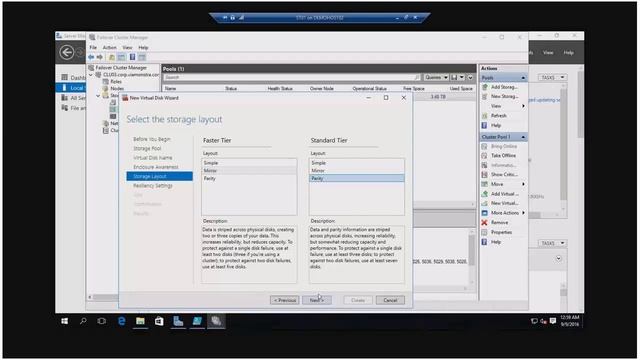
Task: Click the Storage Layout wizard step
Action: [x=160, y=176]
